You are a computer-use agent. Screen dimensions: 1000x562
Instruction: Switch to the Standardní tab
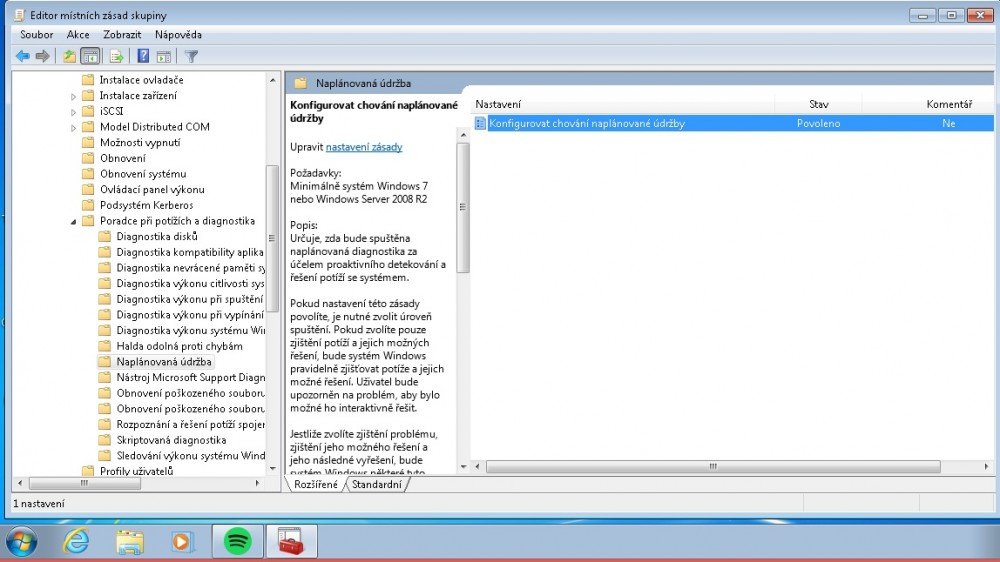click(x=376, y=485)
